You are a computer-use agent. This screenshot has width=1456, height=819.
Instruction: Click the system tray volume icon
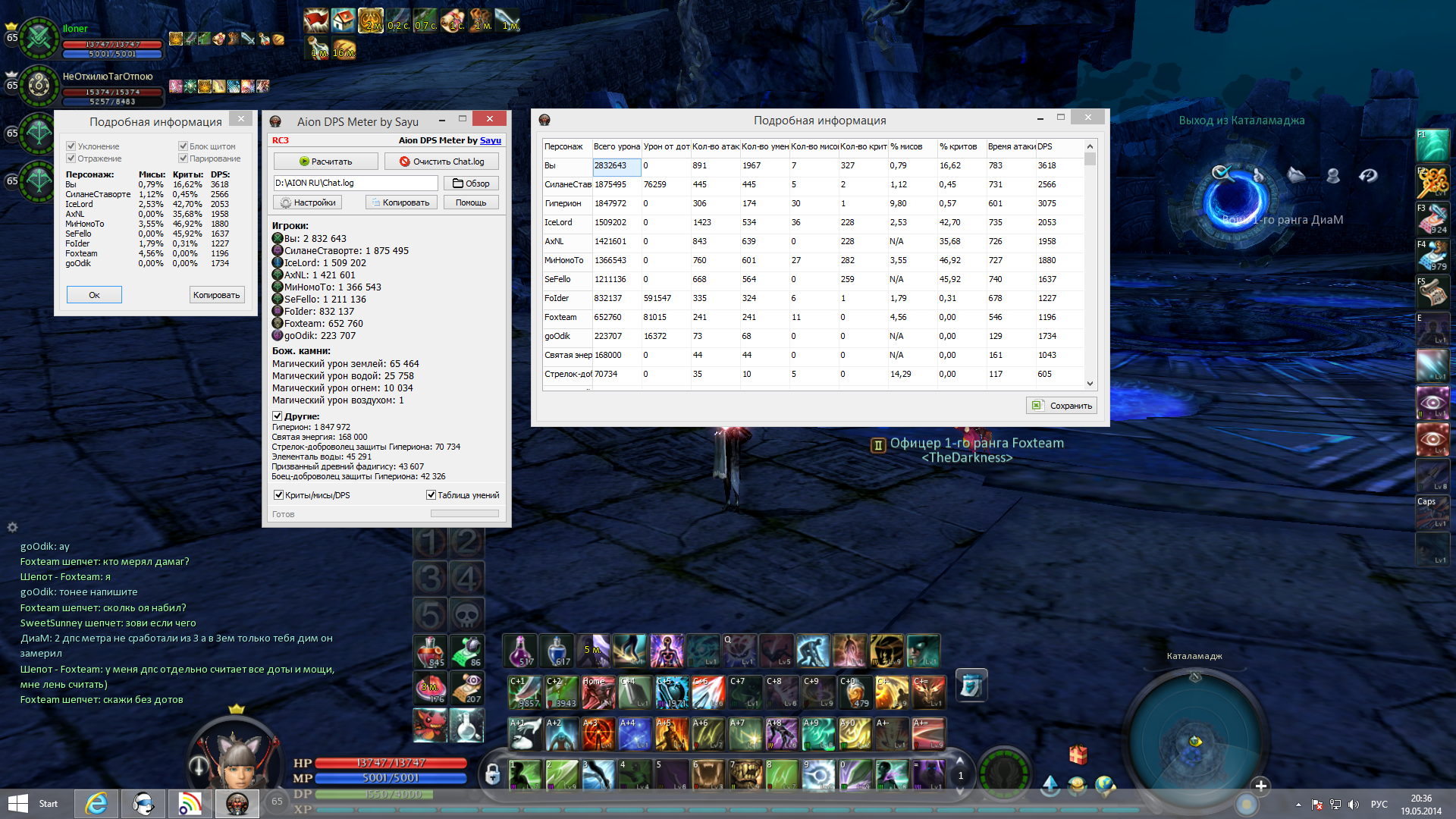pyautogui.click(x=1354, y=805)
